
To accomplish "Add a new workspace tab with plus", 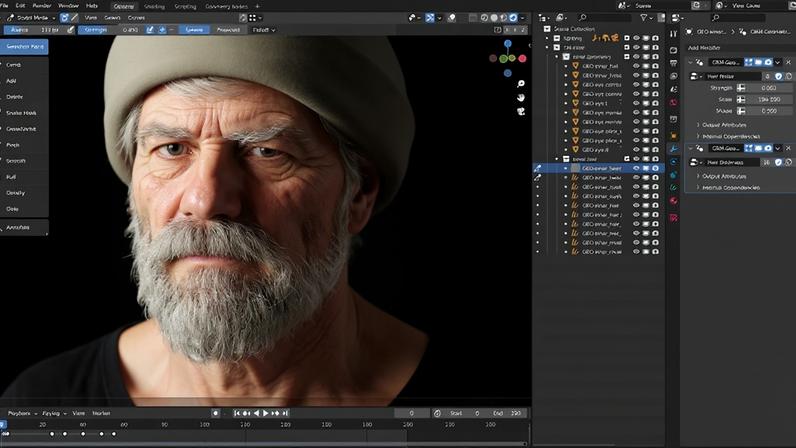I will (257, 6).
